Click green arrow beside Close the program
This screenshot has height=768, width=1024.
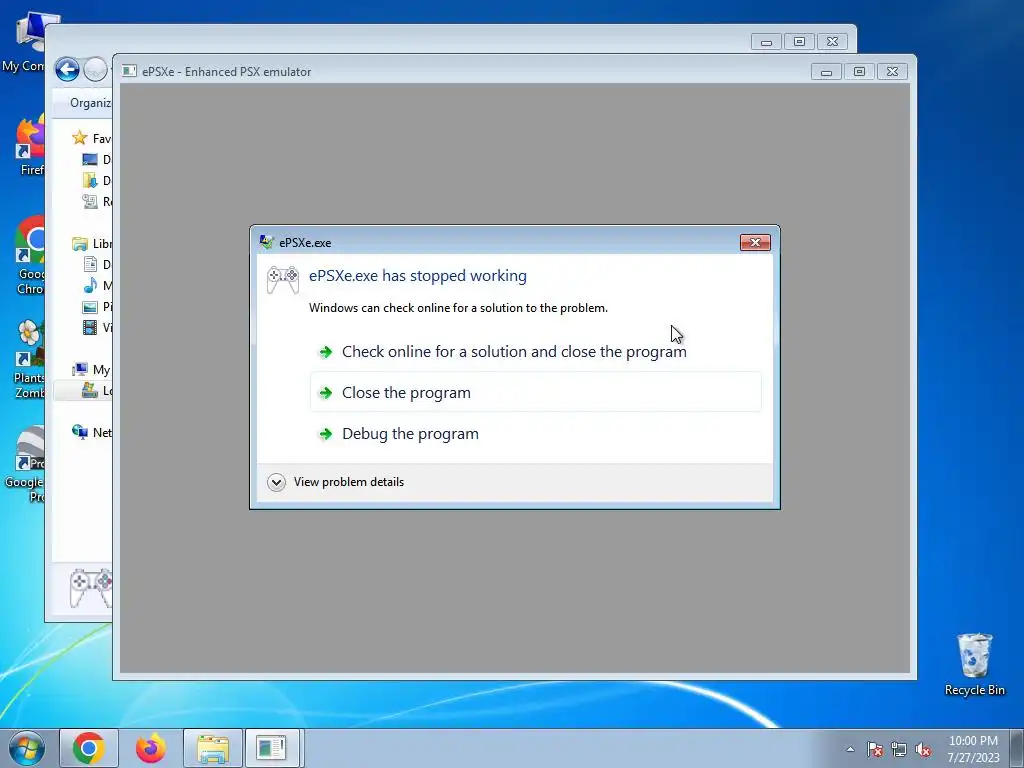click(x=325, y=392)
